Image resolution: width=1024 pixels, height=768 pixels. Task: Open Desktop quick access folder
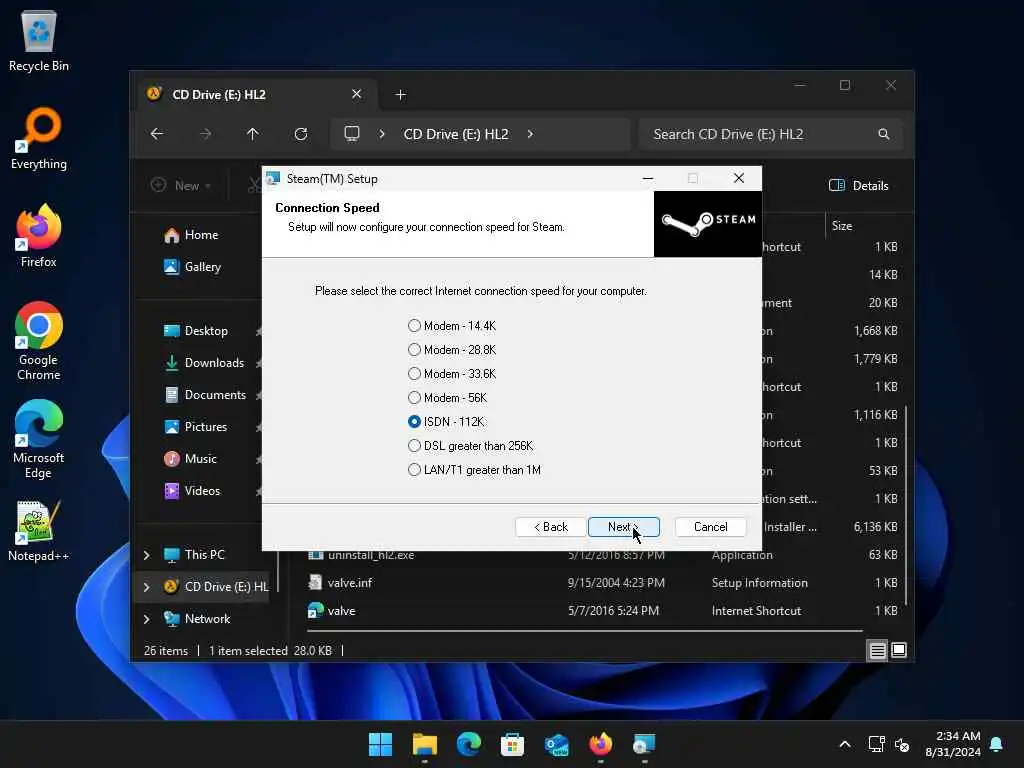coord(206,330)
